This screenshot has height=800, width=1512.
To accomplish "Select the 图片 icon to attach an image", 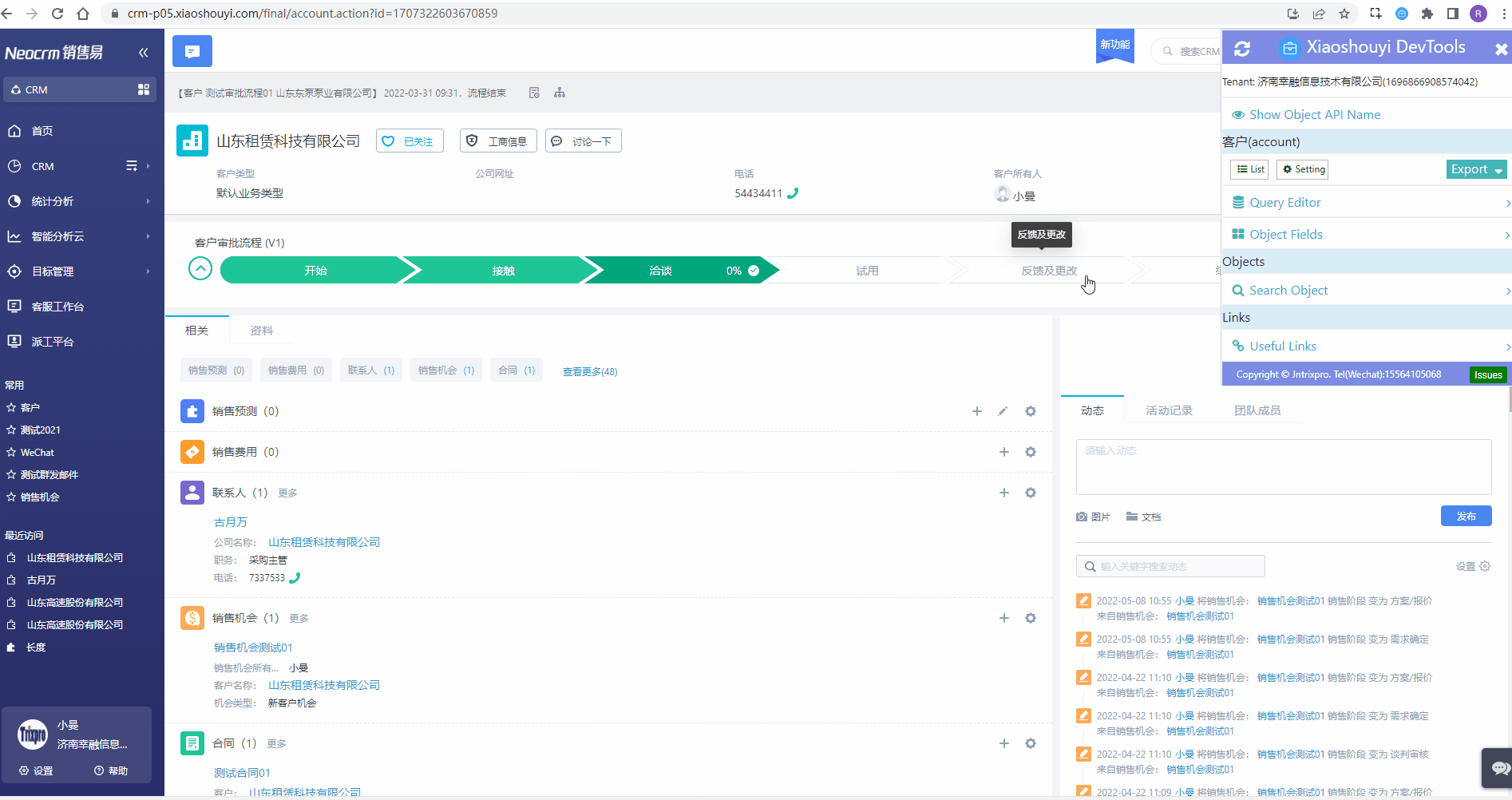I will click(1083, 516).
